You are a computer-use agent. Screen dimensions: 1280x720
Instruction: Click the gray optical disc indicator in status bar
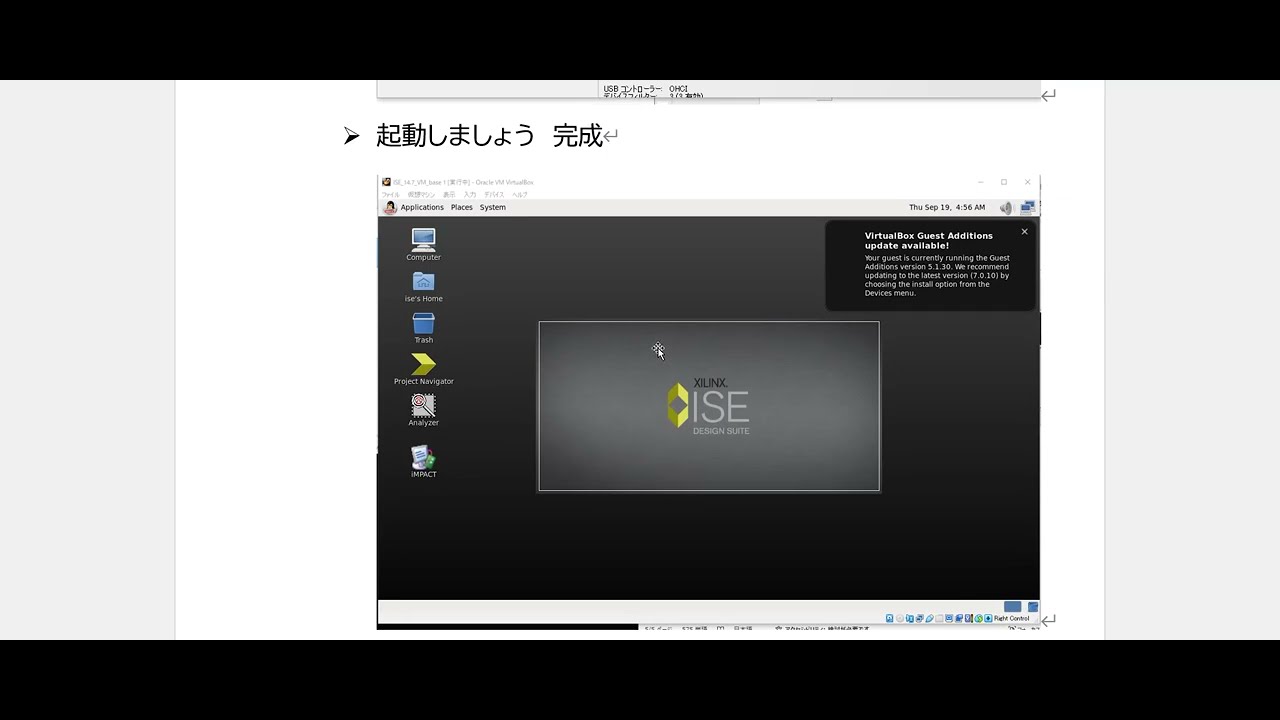click(x=900, y=618)
